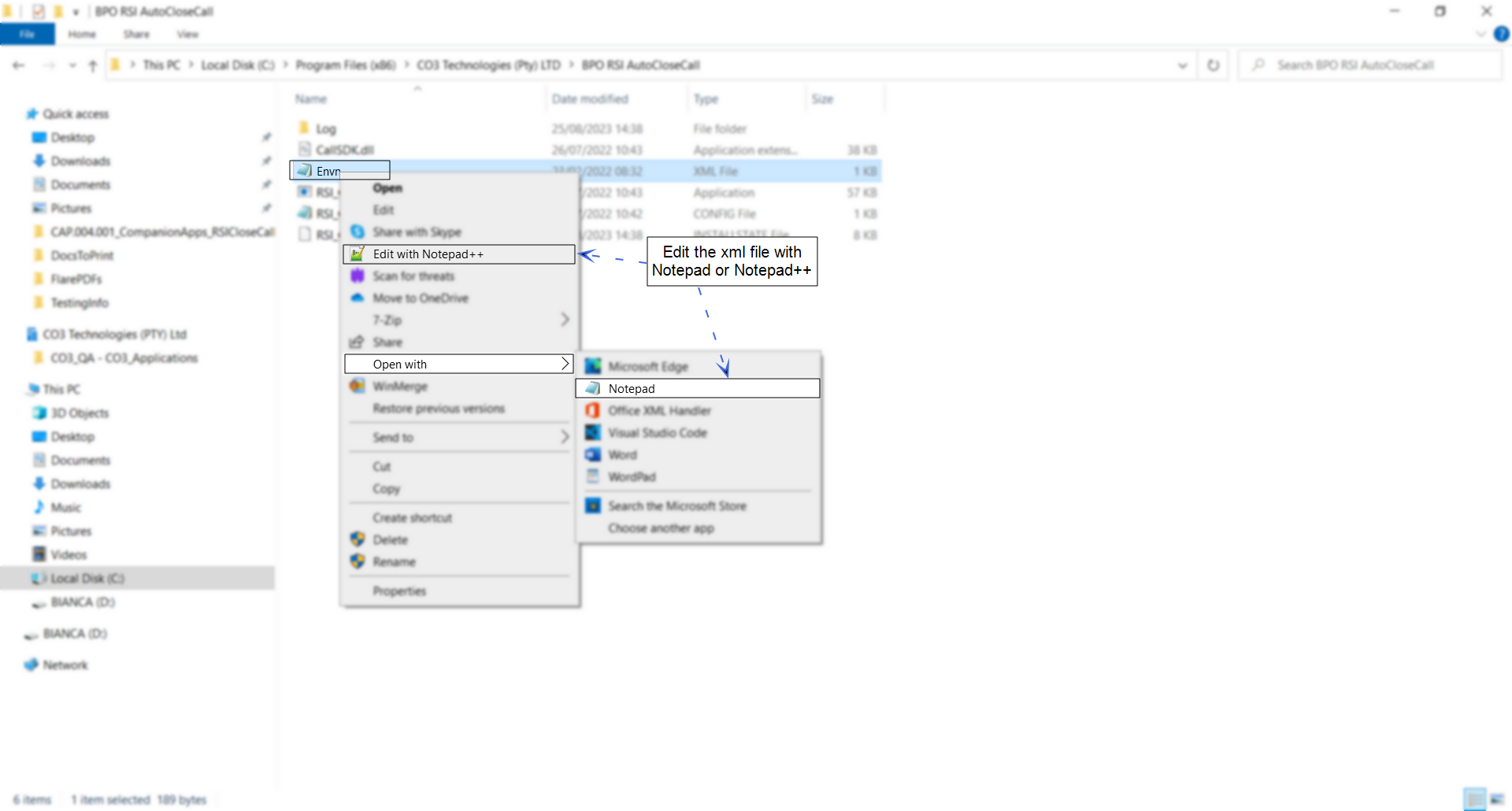Click the breadcrumb chevron right after Program Files (x86)
Image resolution: width=1512 pixels, height=811 pixels.
pos(406,65)
